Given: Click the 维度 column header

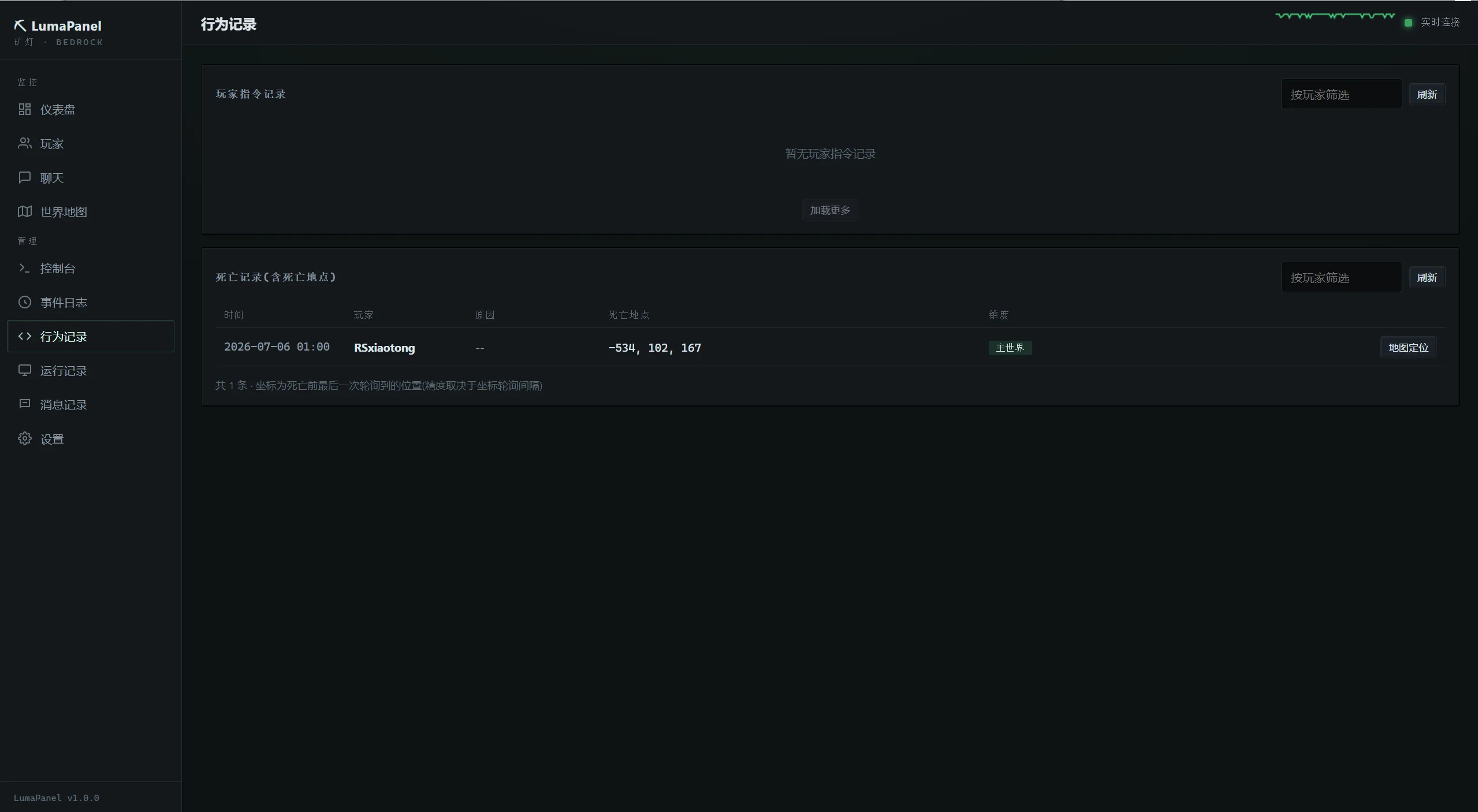Looking at the screenshot, I should tap(999, 315).
